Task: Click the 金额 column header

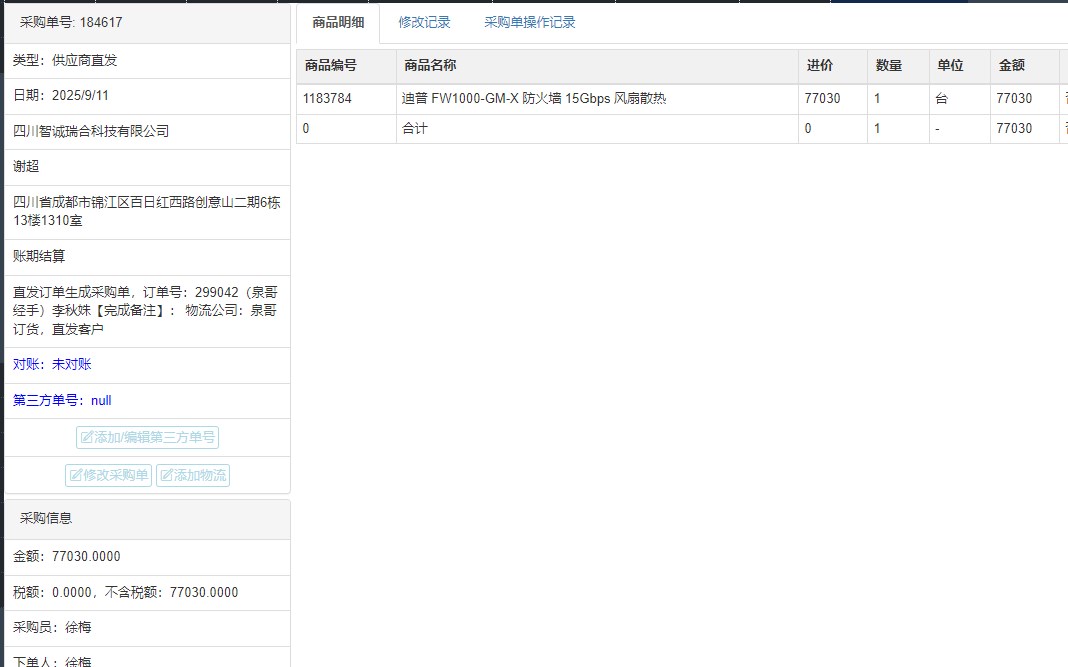Action: tap(1011, 66)
